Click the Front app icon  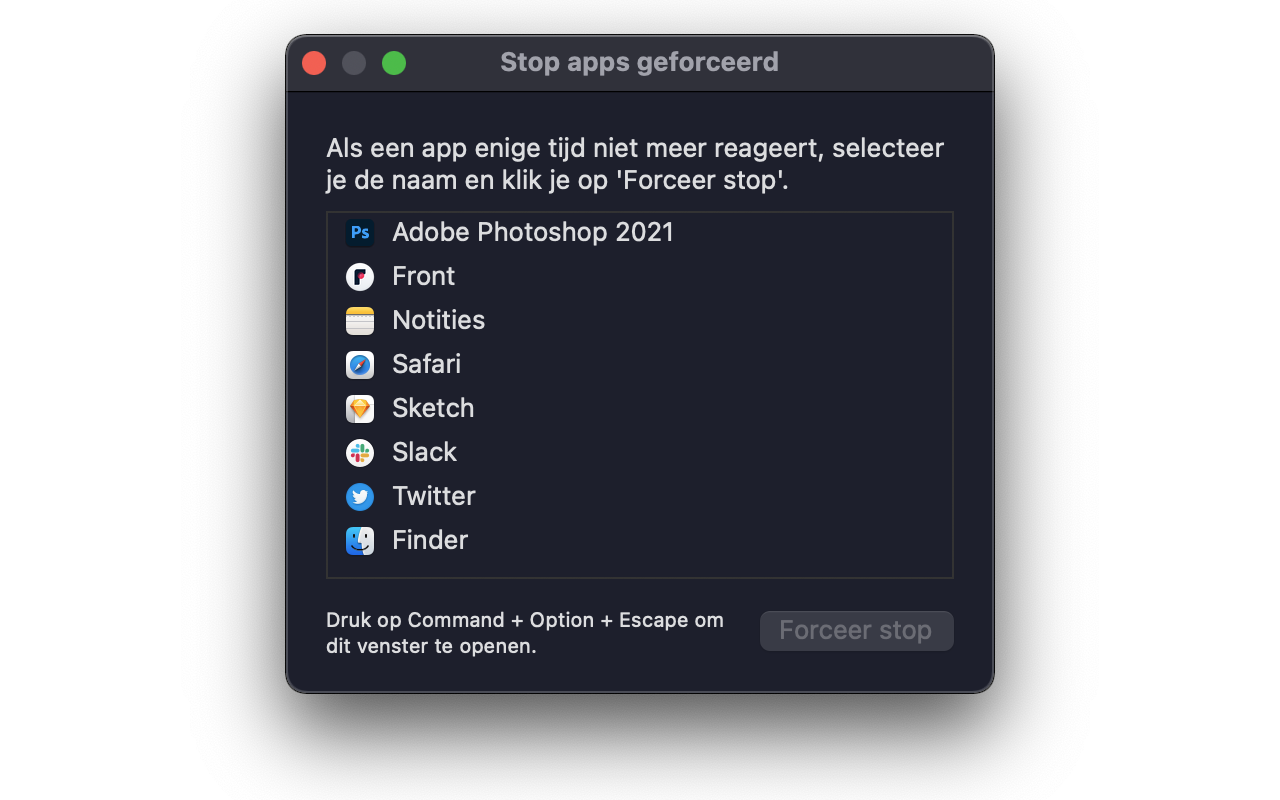click(x=360, y=277)
